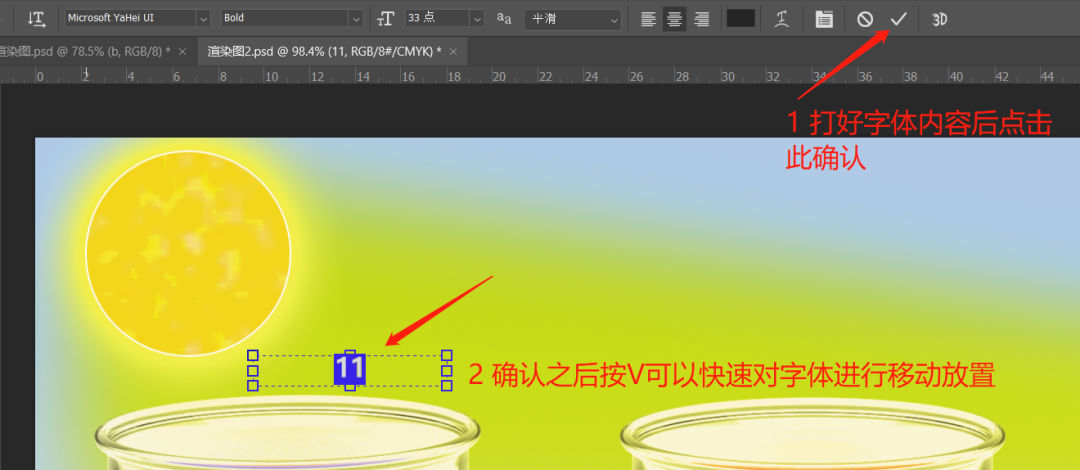
Task: Click the top-left text box handle
Action: coord(253,356)
